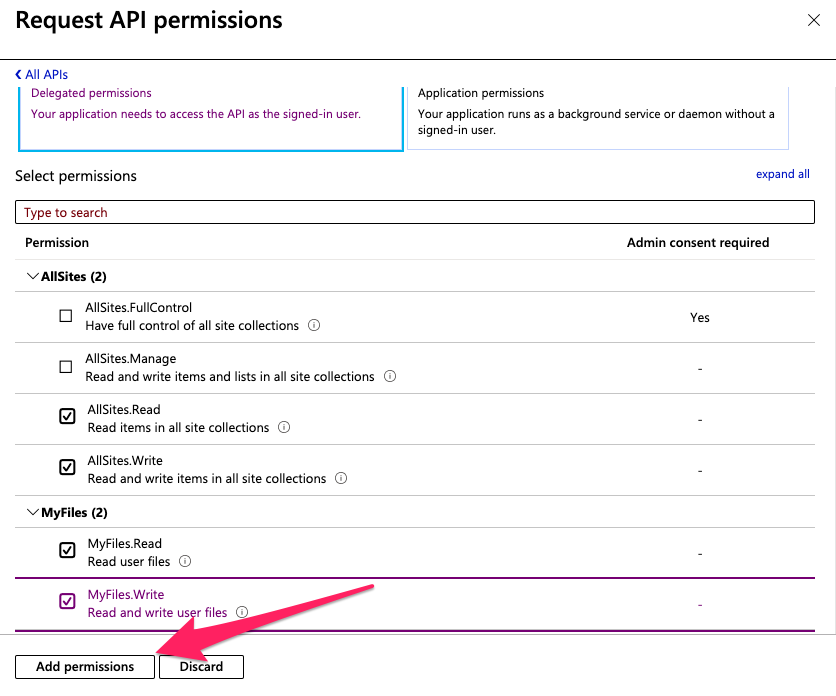Click the Select permissions heading
Image resolution: width=836 pixels, height=696 pixels.
click(x=76, y=176)
